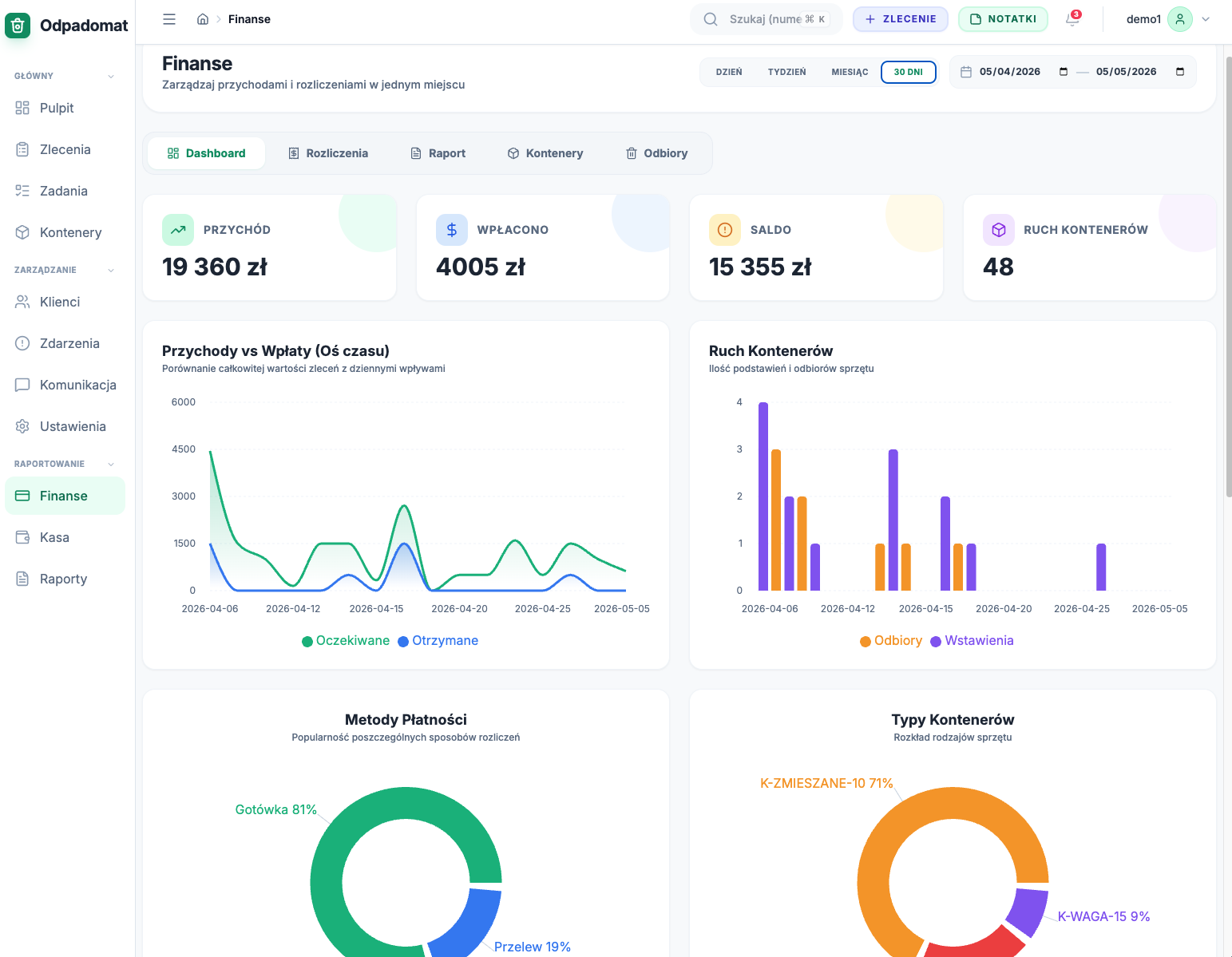The image size is (1232, 957).
Task: Open the Kontenery tab
Action: (545, 153)
